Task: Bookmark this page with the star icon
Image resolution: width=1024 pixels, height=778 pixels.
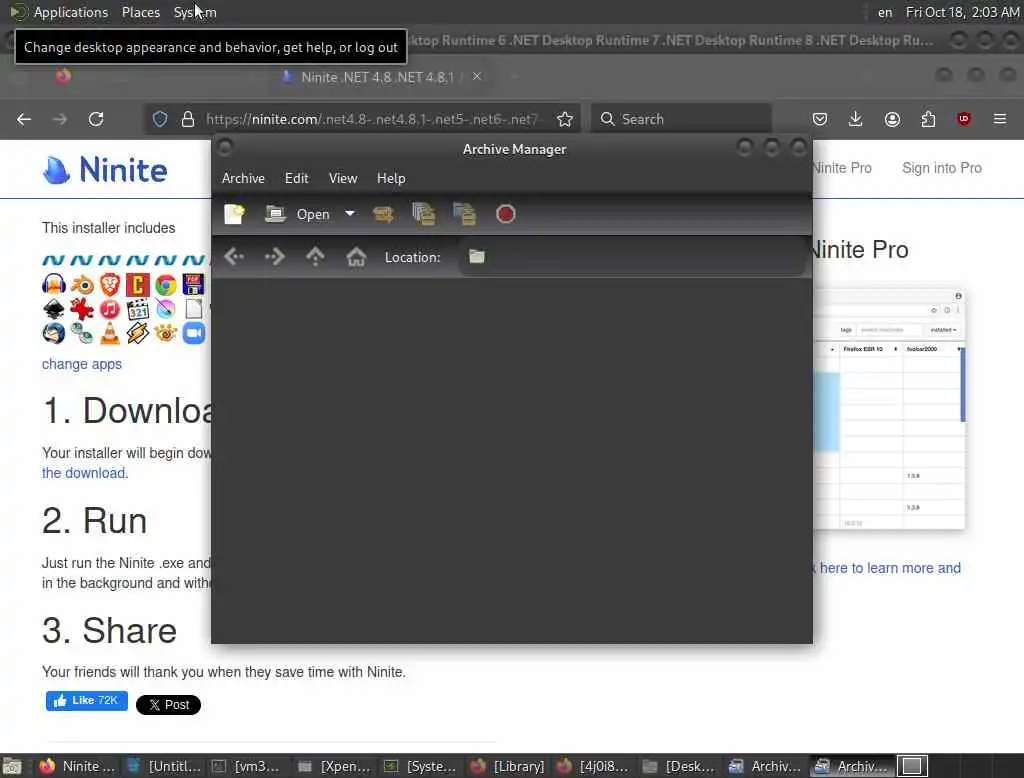Action: 565,119
